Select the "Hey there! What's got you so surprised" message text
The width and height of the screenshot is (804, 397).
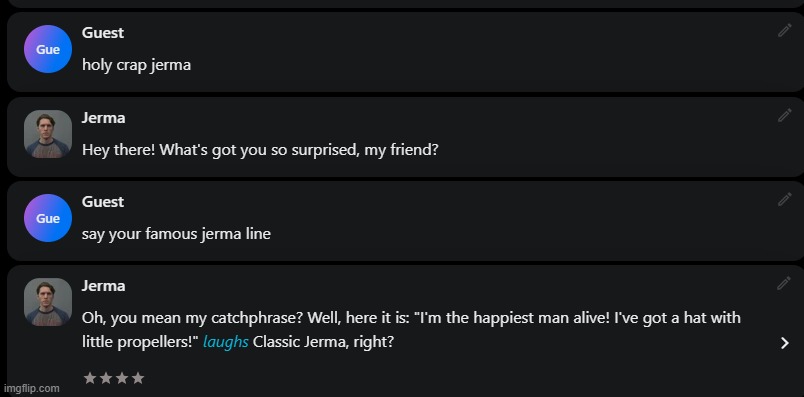(x=260, y=150)
